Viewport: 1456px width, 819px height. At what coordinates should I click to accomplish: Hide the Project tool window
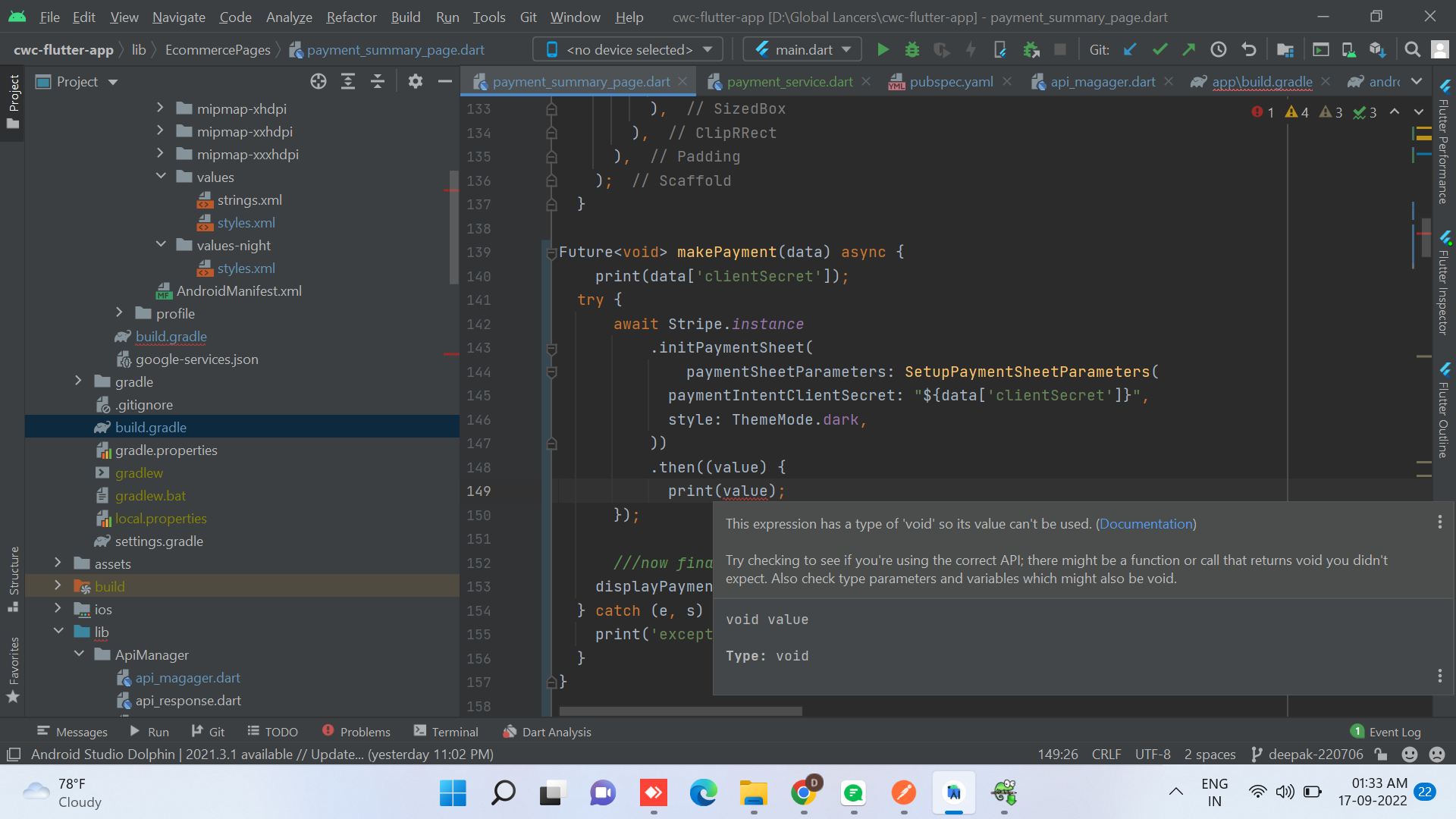(445, 81)
